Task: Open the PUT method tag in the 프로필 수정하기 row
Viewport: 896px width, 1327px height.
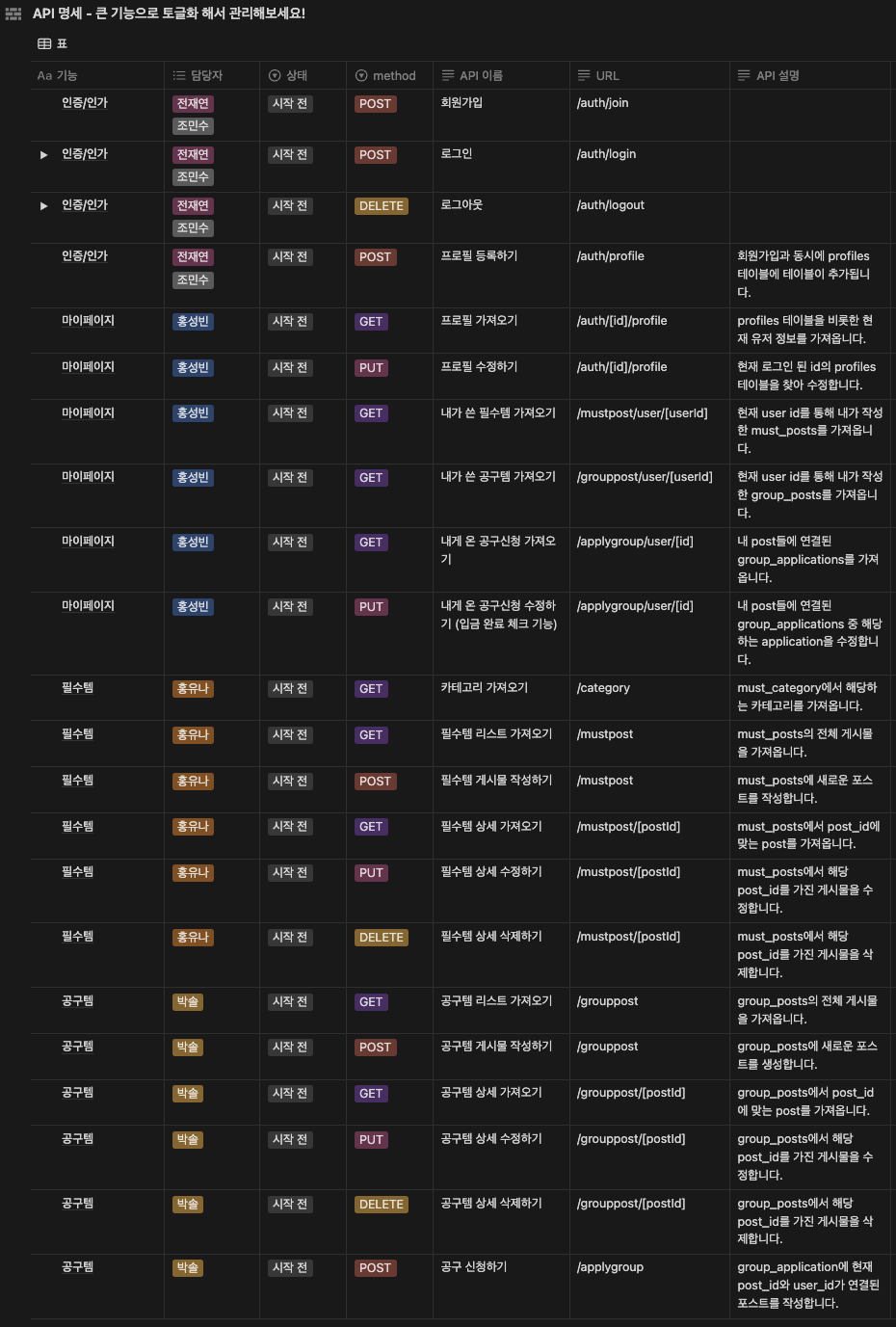Action: click(371, 368)
